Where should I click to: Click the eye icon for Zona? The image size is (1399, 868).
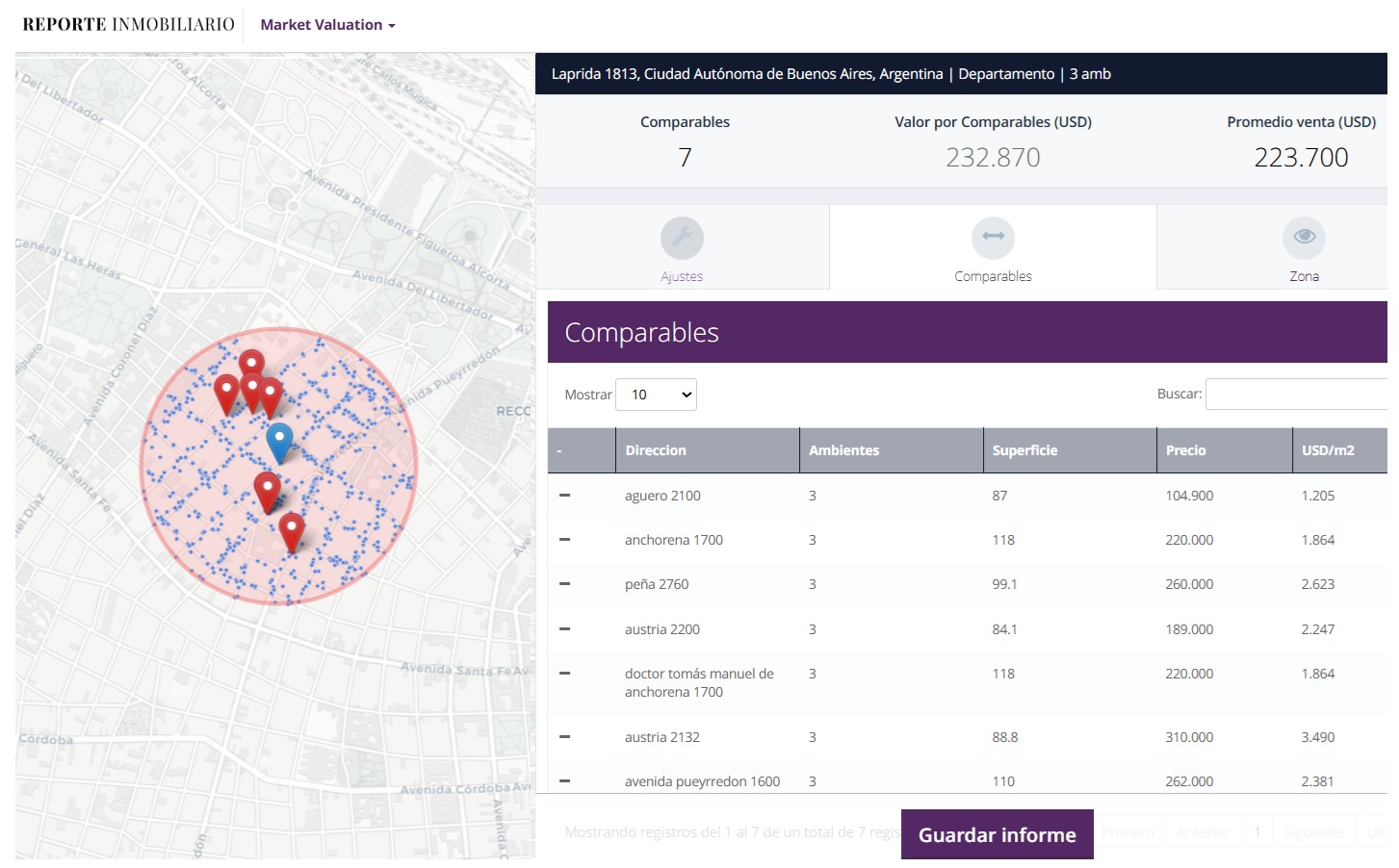coord(1305,238)
